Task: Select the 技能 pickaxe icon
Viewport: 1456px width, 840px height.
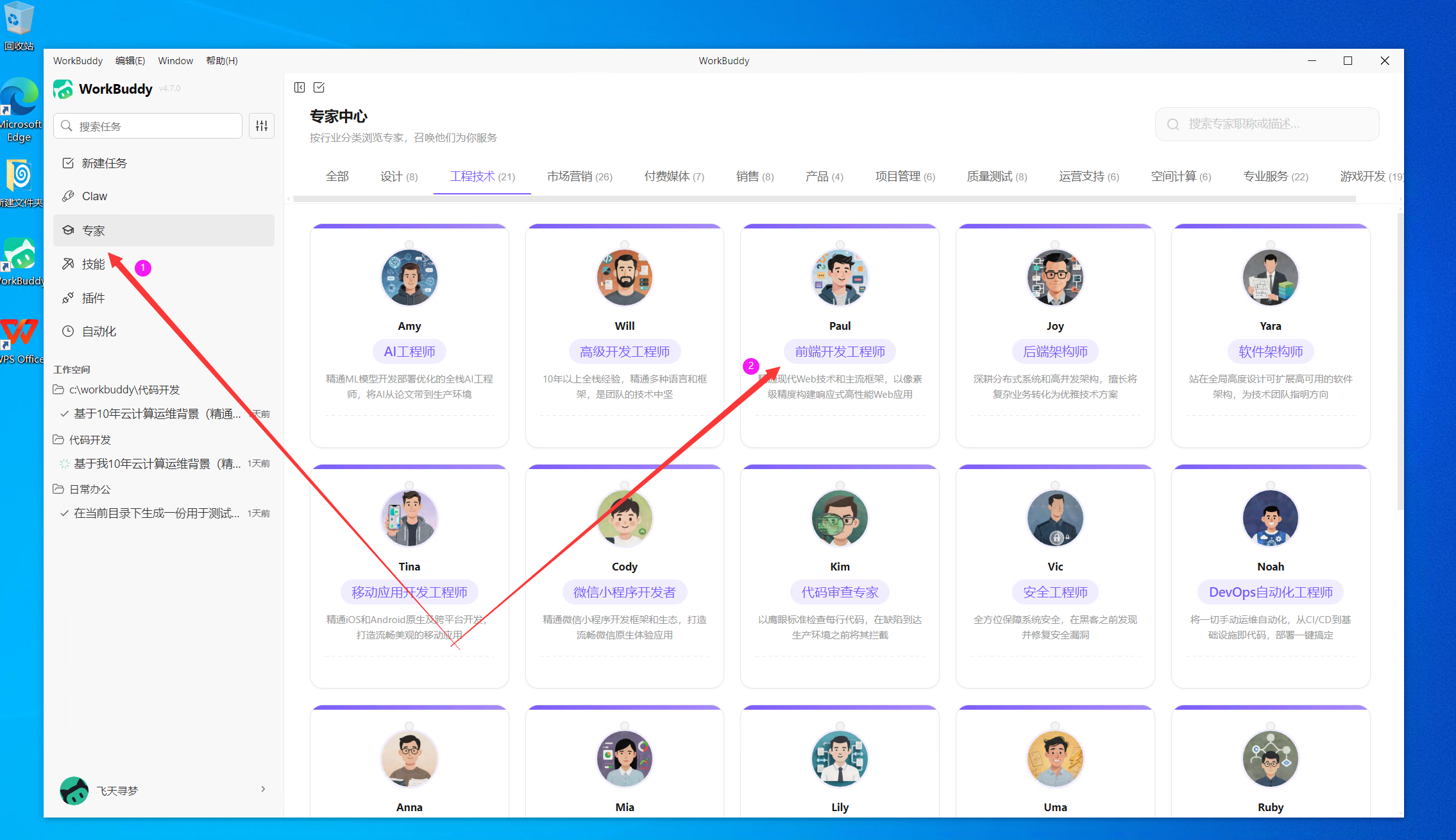Action: 68,264
